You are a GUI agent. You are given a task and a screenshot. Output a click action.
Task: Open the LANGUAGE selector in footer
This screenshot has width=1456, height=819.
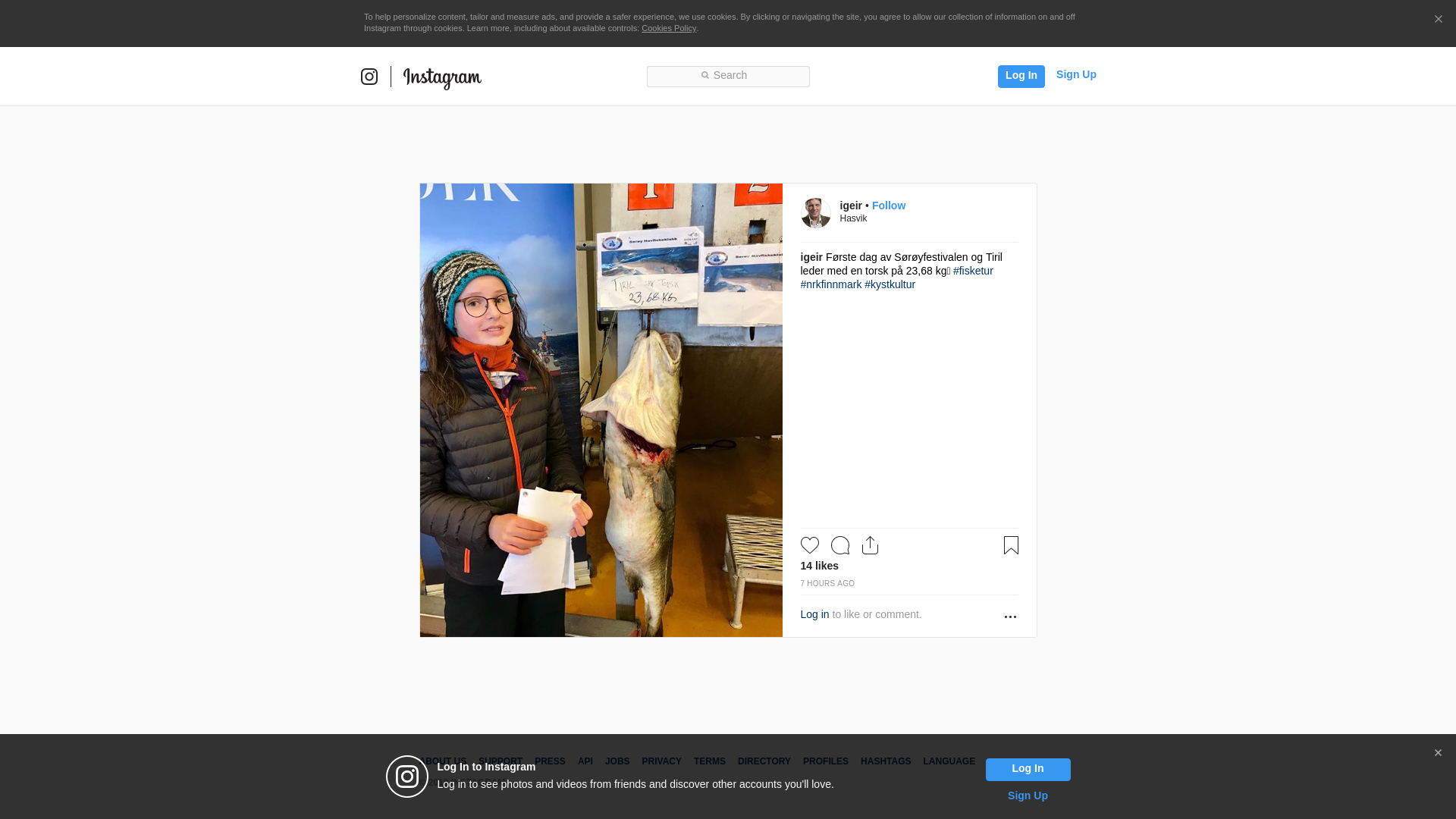(x=949, y=761)
